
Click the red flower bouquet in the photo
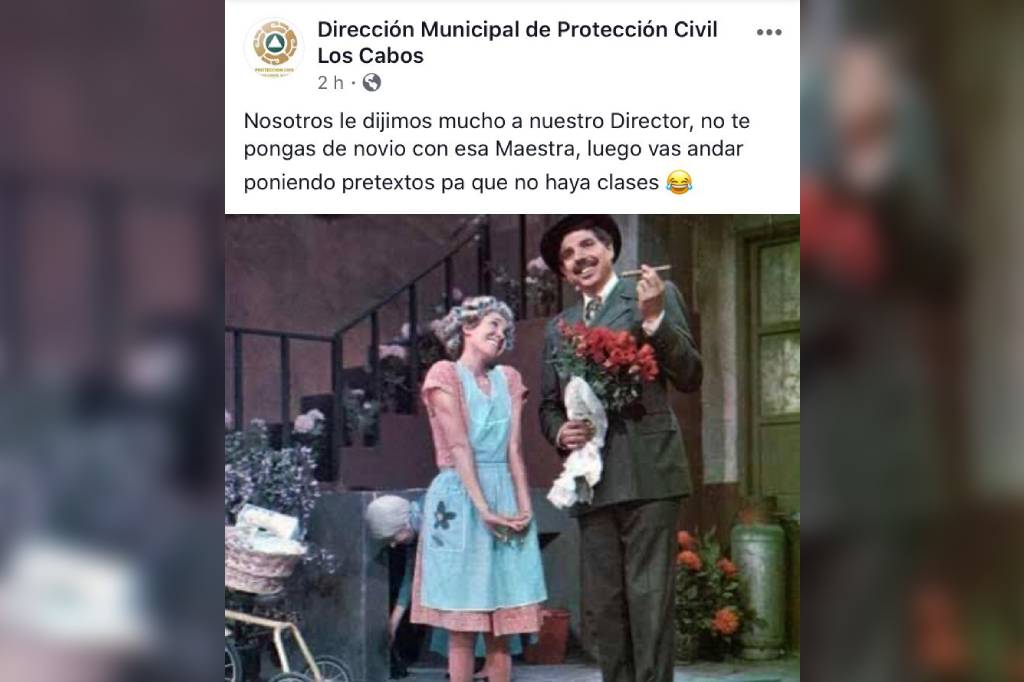(607, 359)
